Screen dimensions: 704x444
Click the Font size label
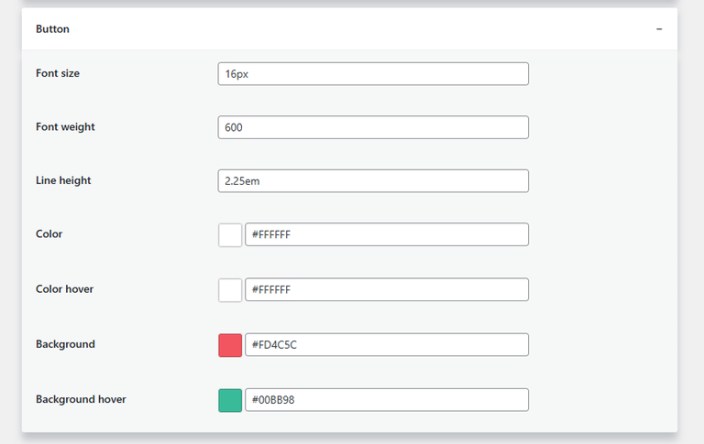point(59,73)
